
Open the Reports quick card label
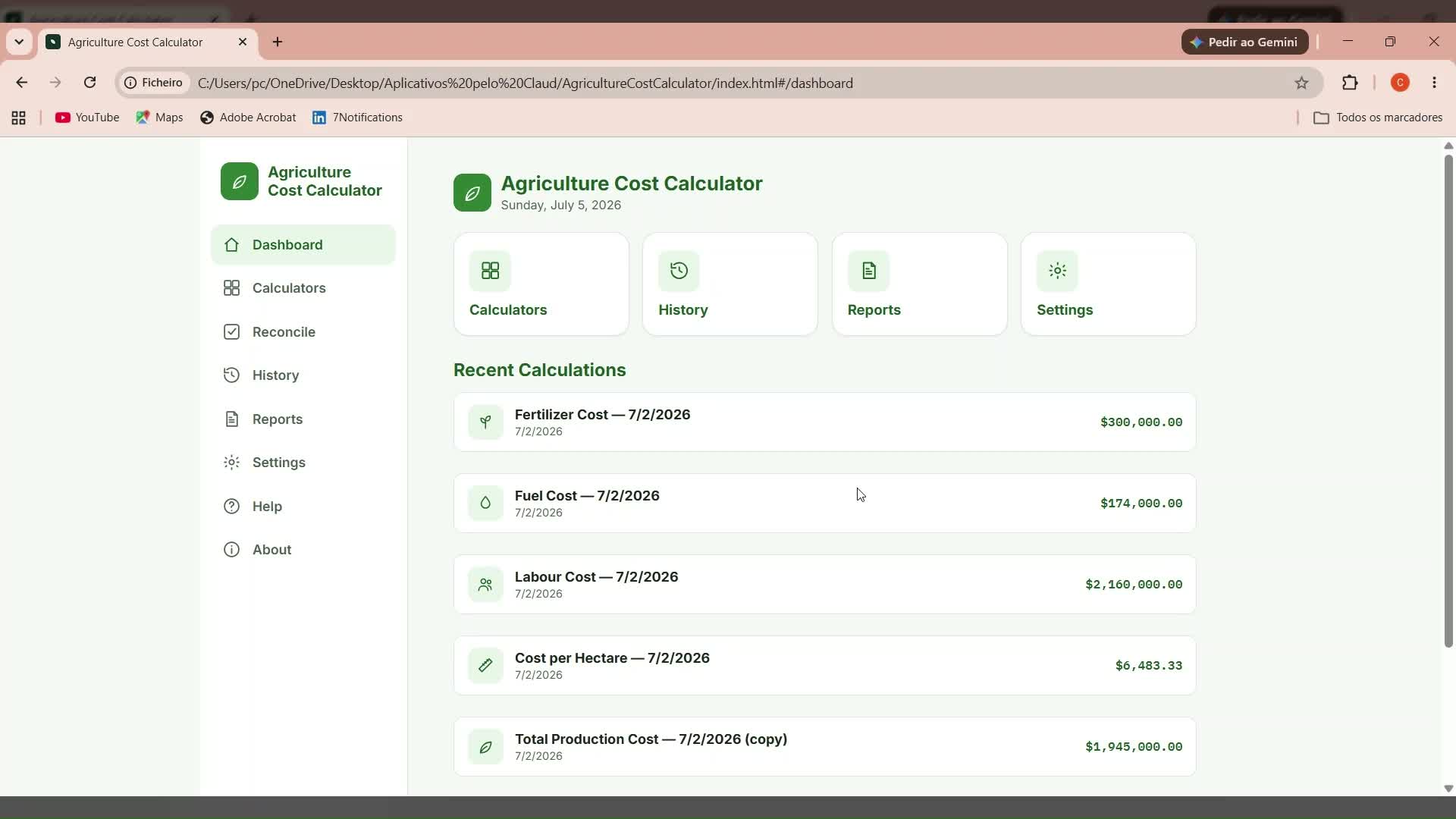tap(874, 310)
